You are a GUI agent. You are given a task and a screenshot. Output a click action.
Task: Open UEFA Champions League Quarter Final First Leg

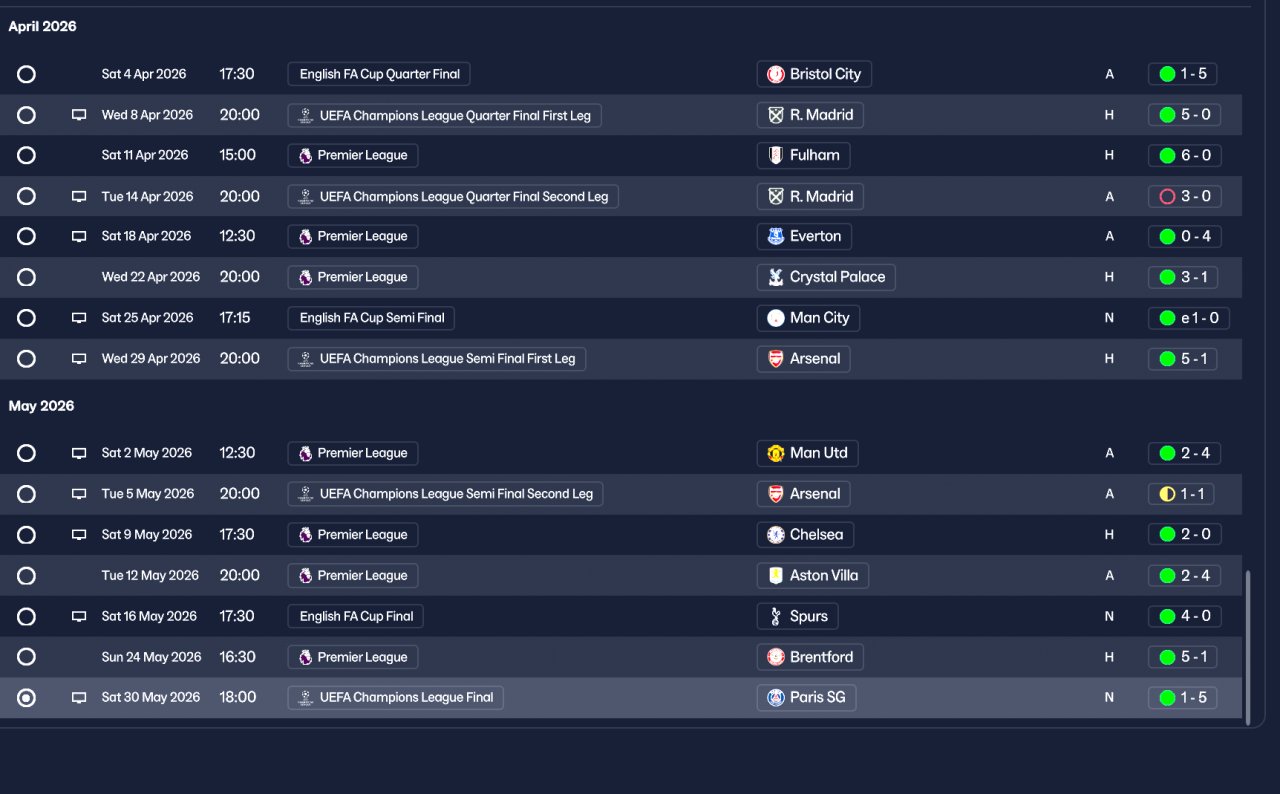click(x=444, y=115)
